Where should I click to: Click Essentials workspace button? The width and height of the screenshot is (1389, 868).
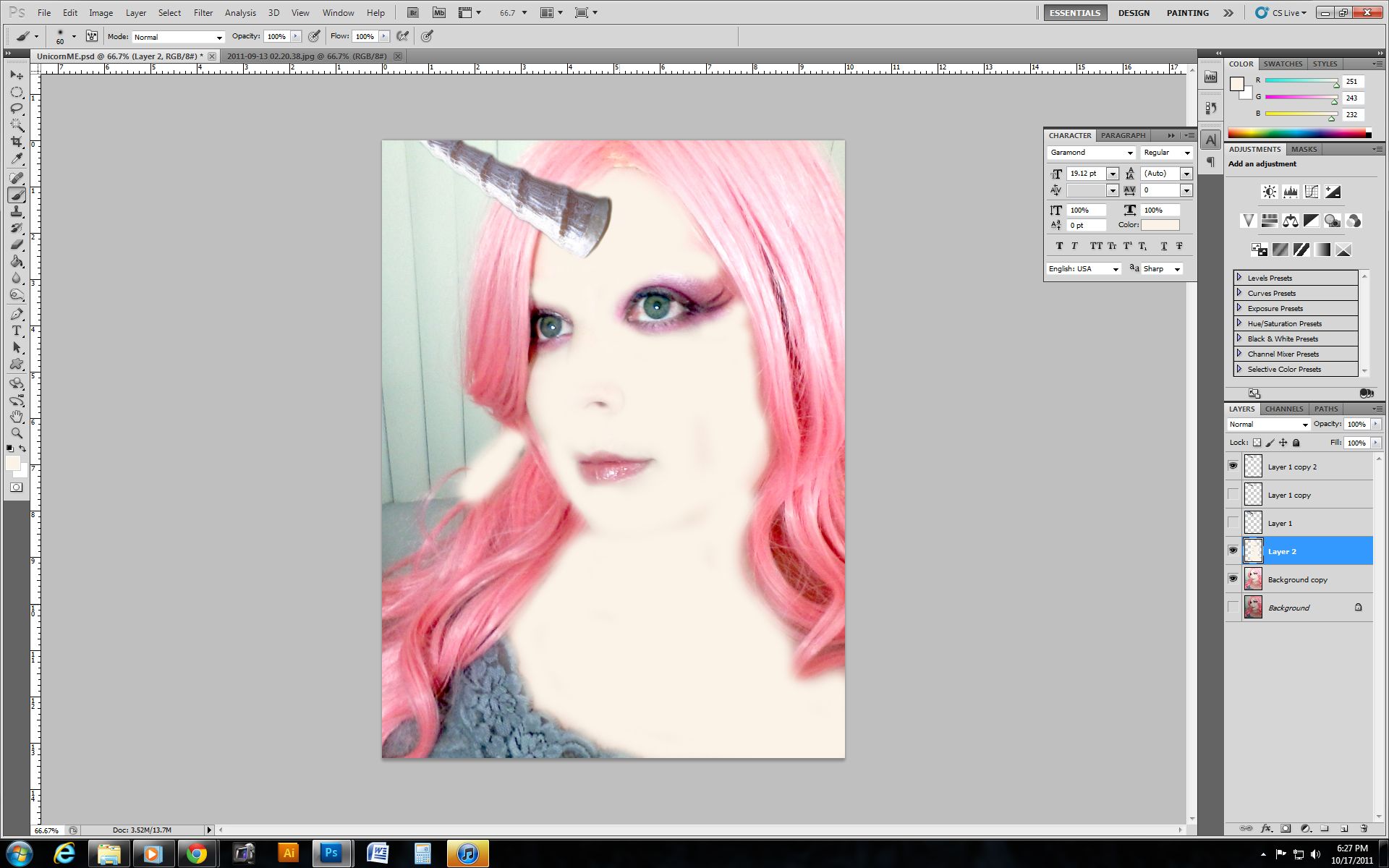point(1075,13)
